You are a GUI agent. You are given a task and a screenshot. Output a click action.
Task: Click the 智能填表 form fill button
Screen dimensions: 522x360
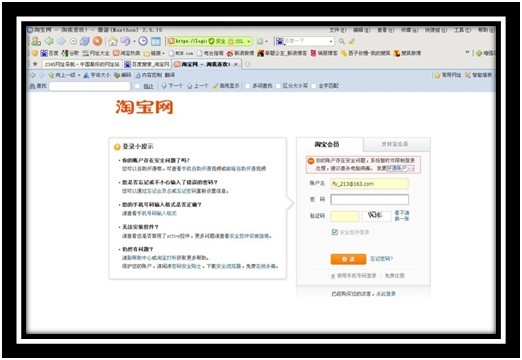tap(478, 75)
